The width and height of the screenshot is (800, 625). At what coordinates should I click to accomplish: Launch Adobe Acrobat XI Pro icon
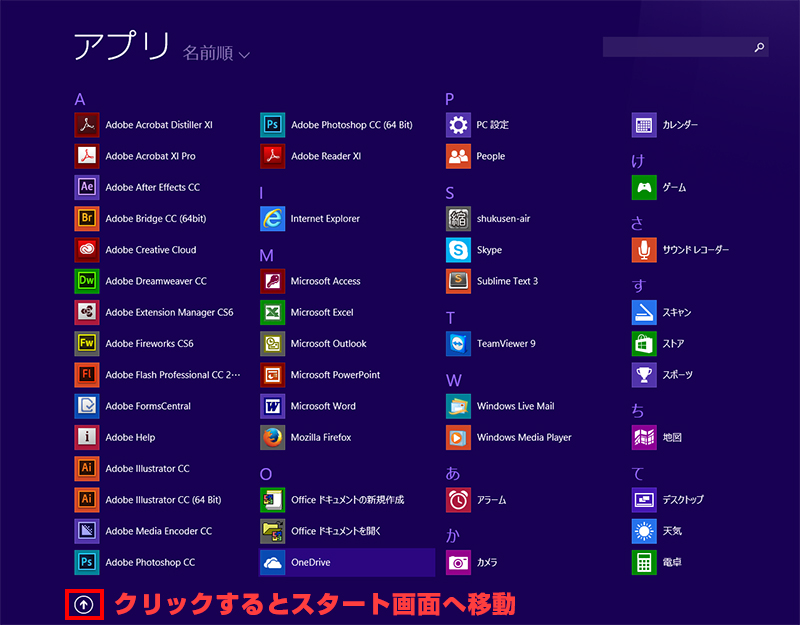[87, 156]
